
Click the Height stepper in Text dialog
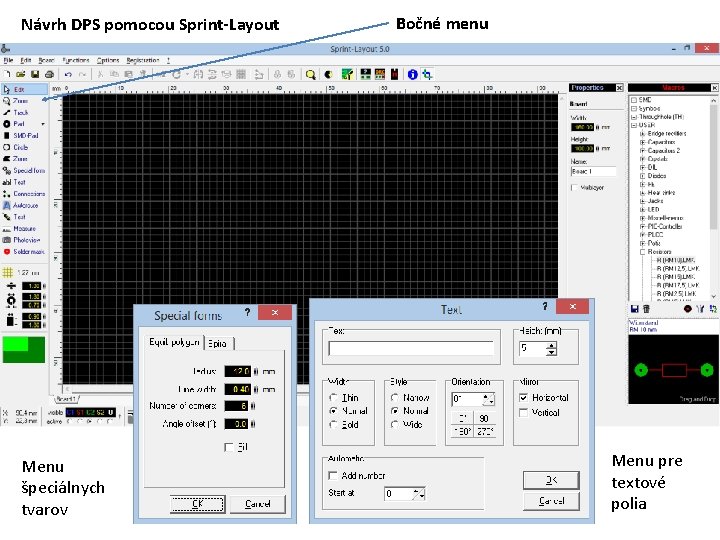click(551, 349)
